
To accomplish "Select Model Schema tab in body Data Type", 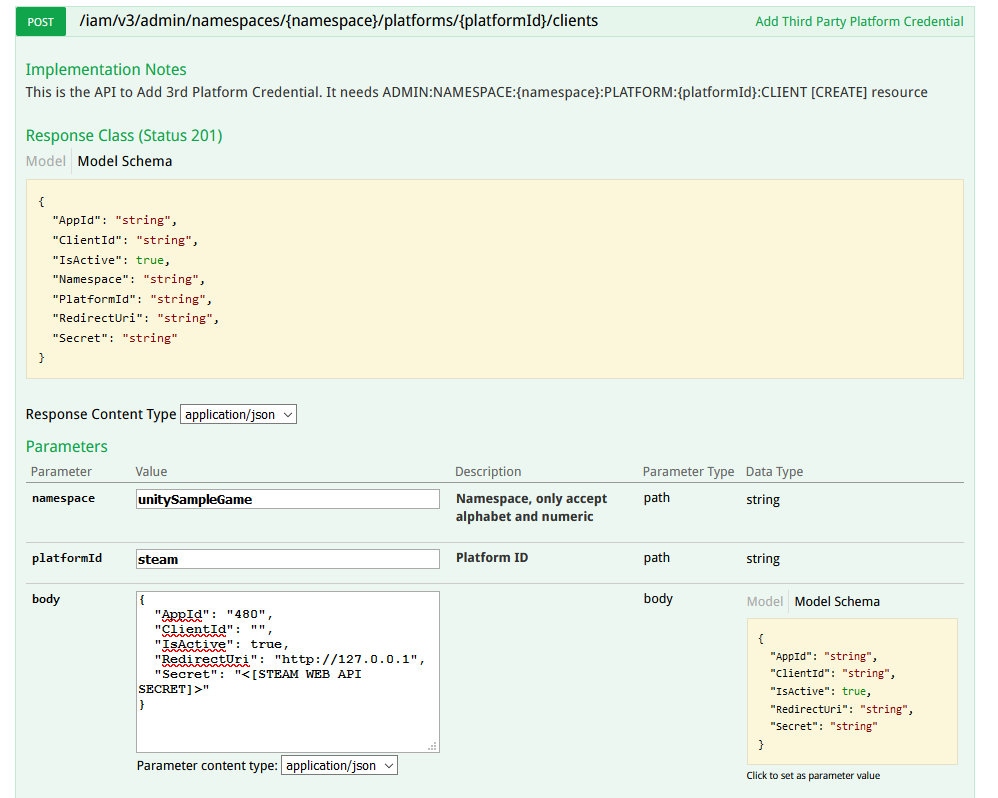I will 837,601.
